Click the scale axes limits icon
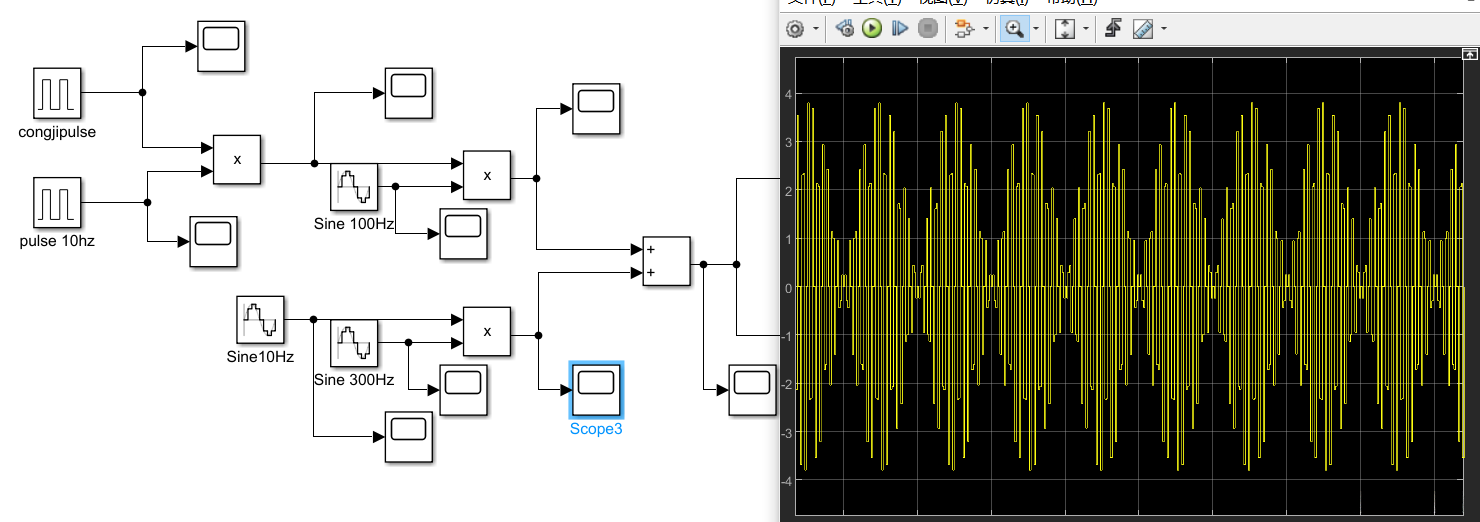 click(1065, 29)
